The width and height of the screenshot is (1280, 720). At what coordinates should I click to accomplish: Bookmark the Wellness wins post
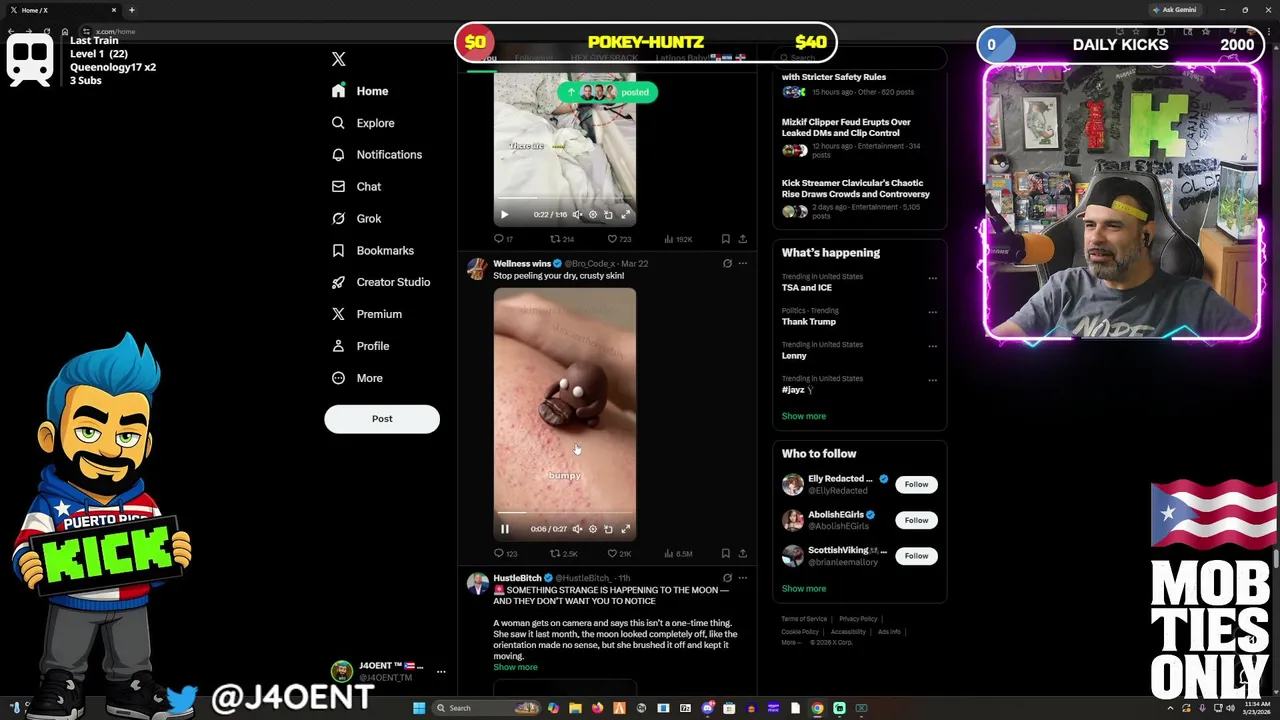click(725, 553)
